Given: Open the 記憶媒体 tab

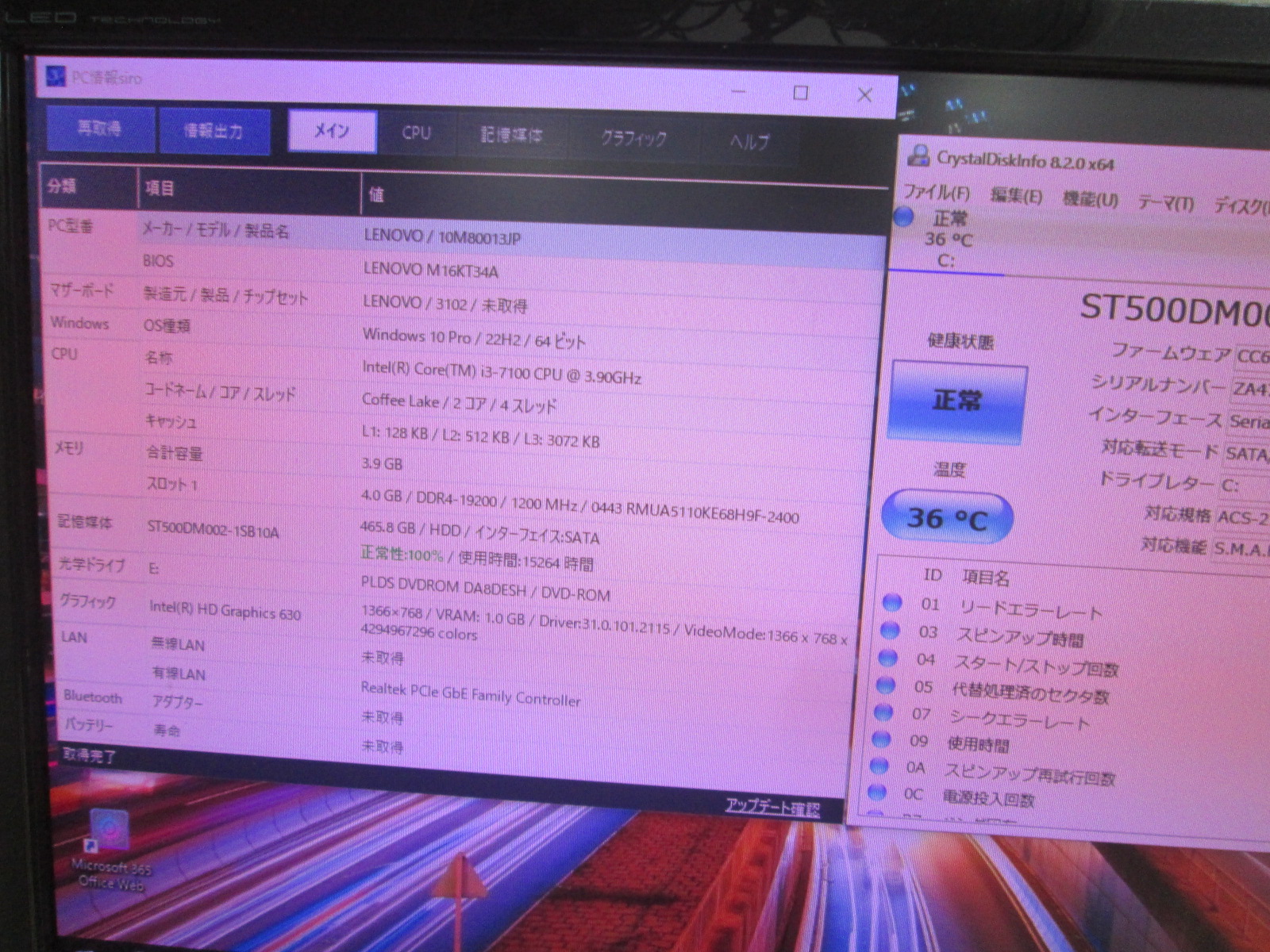Looking at the screenshot, I should 511,136.
